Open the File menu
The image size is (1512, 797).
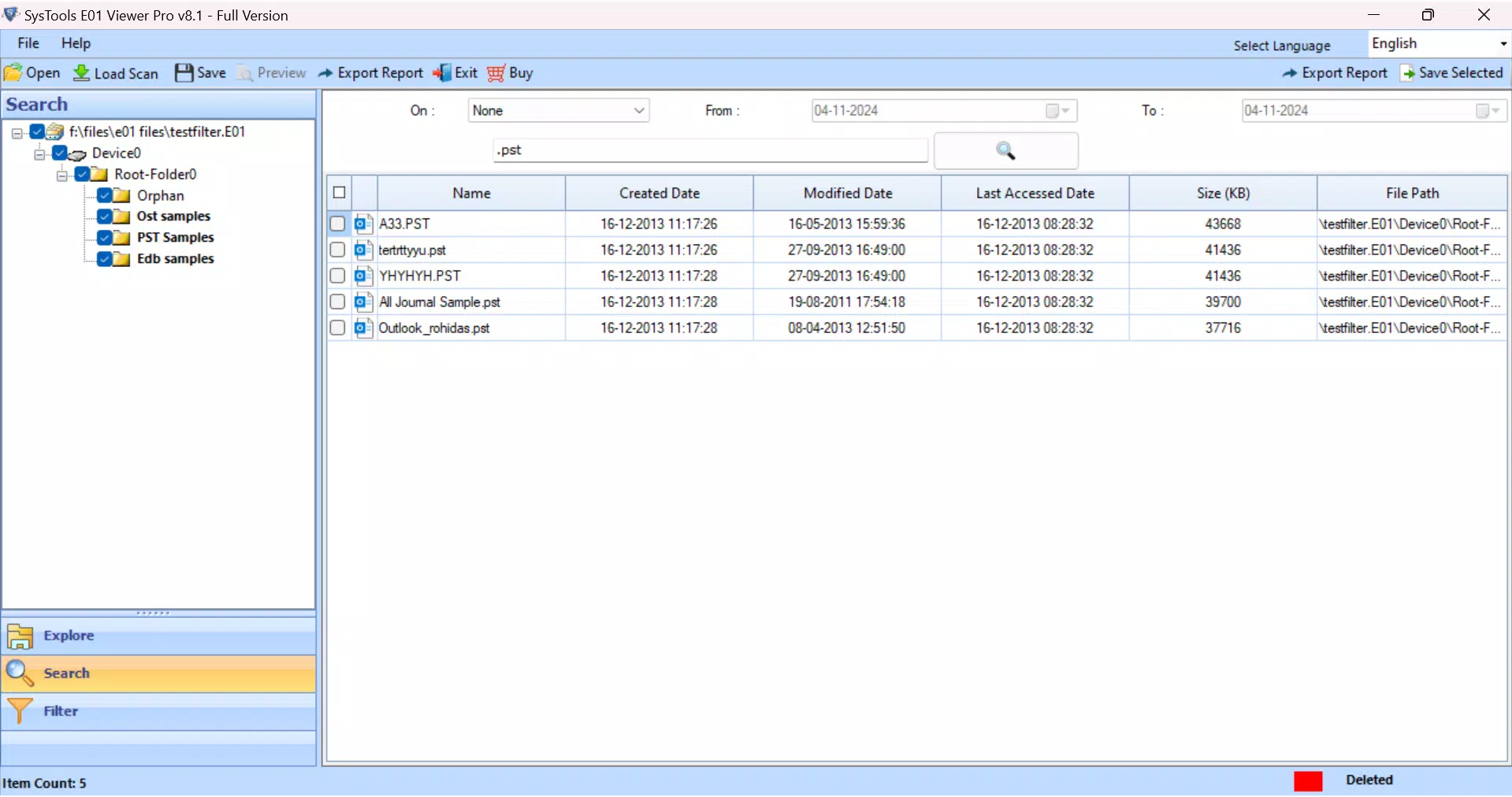[x=28, y=43]
